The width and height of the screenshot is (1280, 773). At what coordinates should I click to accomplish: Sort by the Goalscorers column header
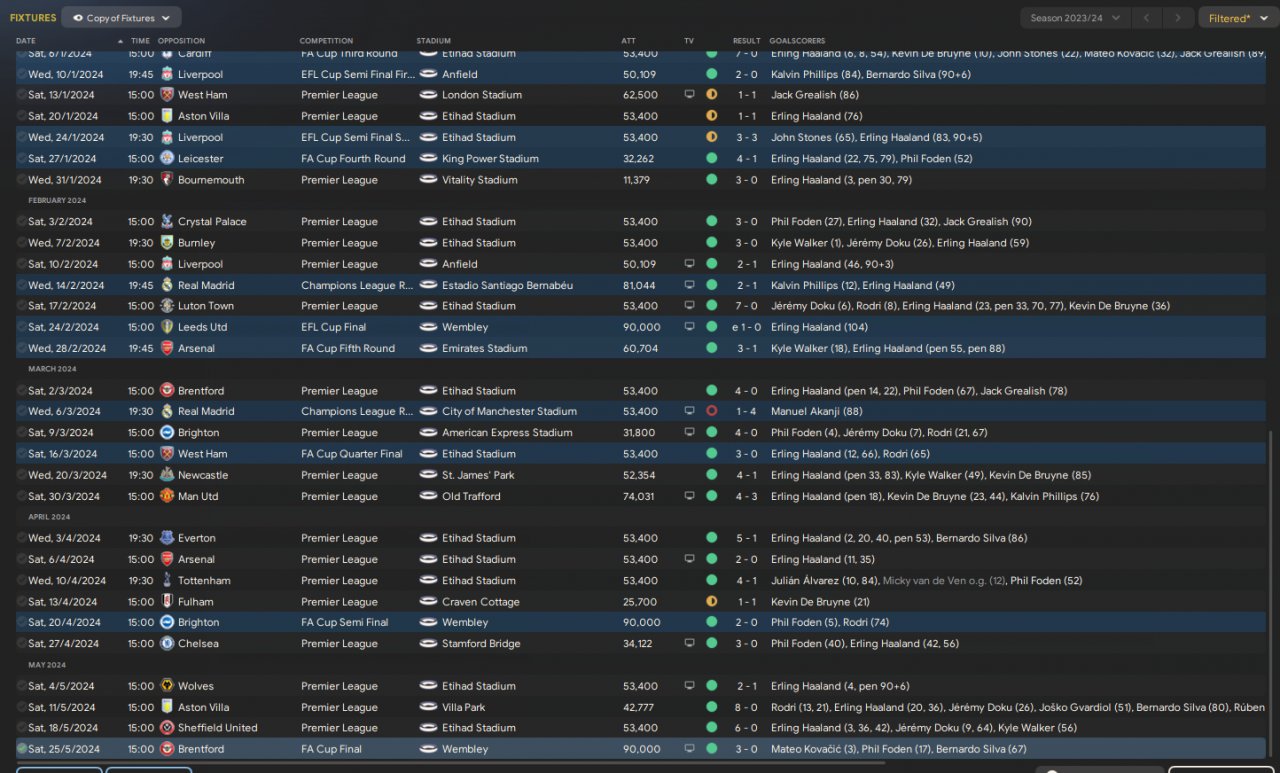[799, 41]
